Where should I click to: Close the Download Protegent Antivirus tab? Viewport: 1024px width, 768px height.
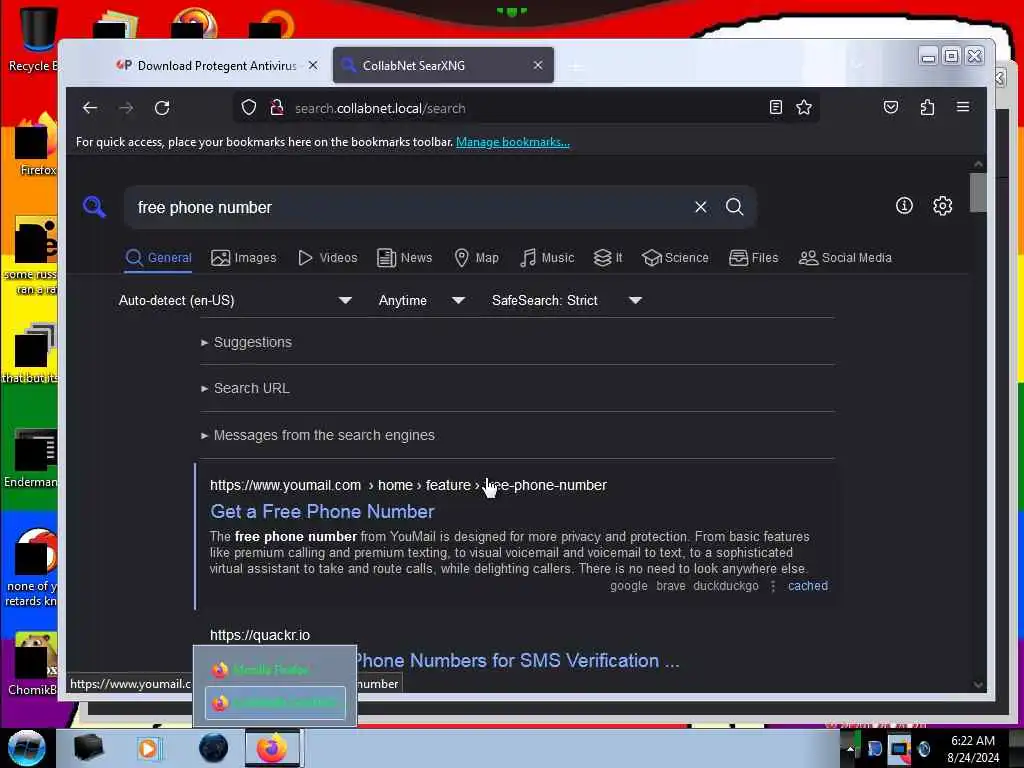tap(313, 65)
